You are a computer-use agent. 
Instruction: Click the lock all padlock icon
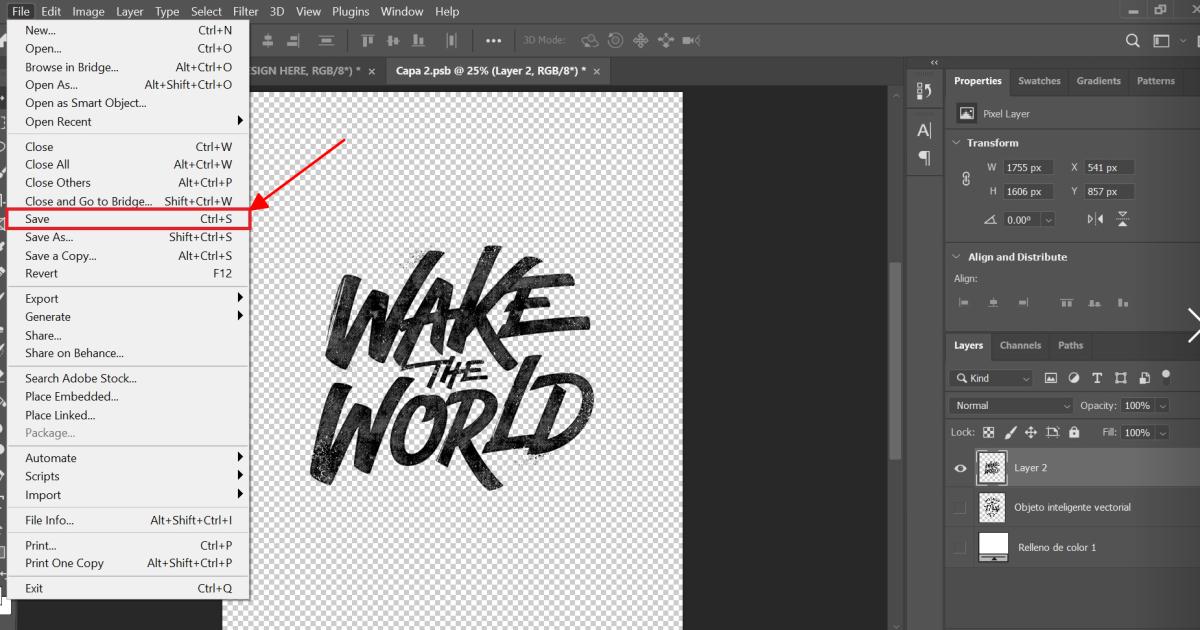click(1074, 433)
